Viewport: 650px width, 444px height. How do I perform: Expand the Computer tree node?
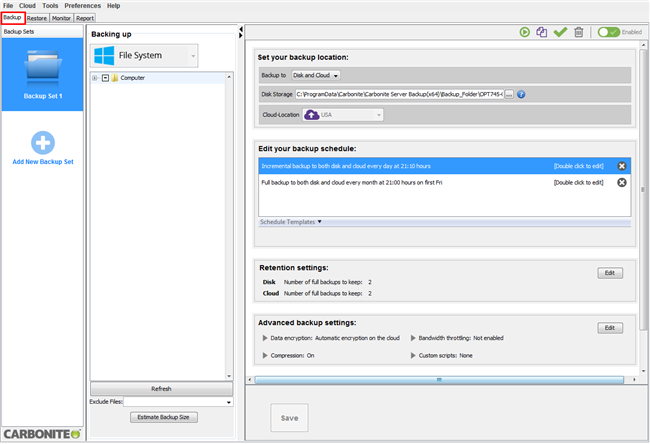coord(94,77)
